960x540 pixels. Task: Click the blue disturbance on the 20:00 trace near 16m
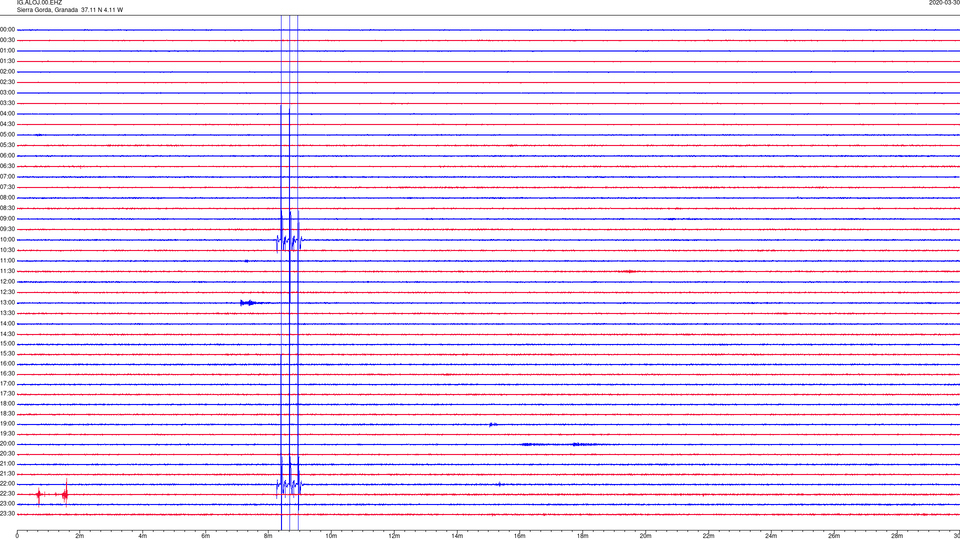tap(534, 444)
